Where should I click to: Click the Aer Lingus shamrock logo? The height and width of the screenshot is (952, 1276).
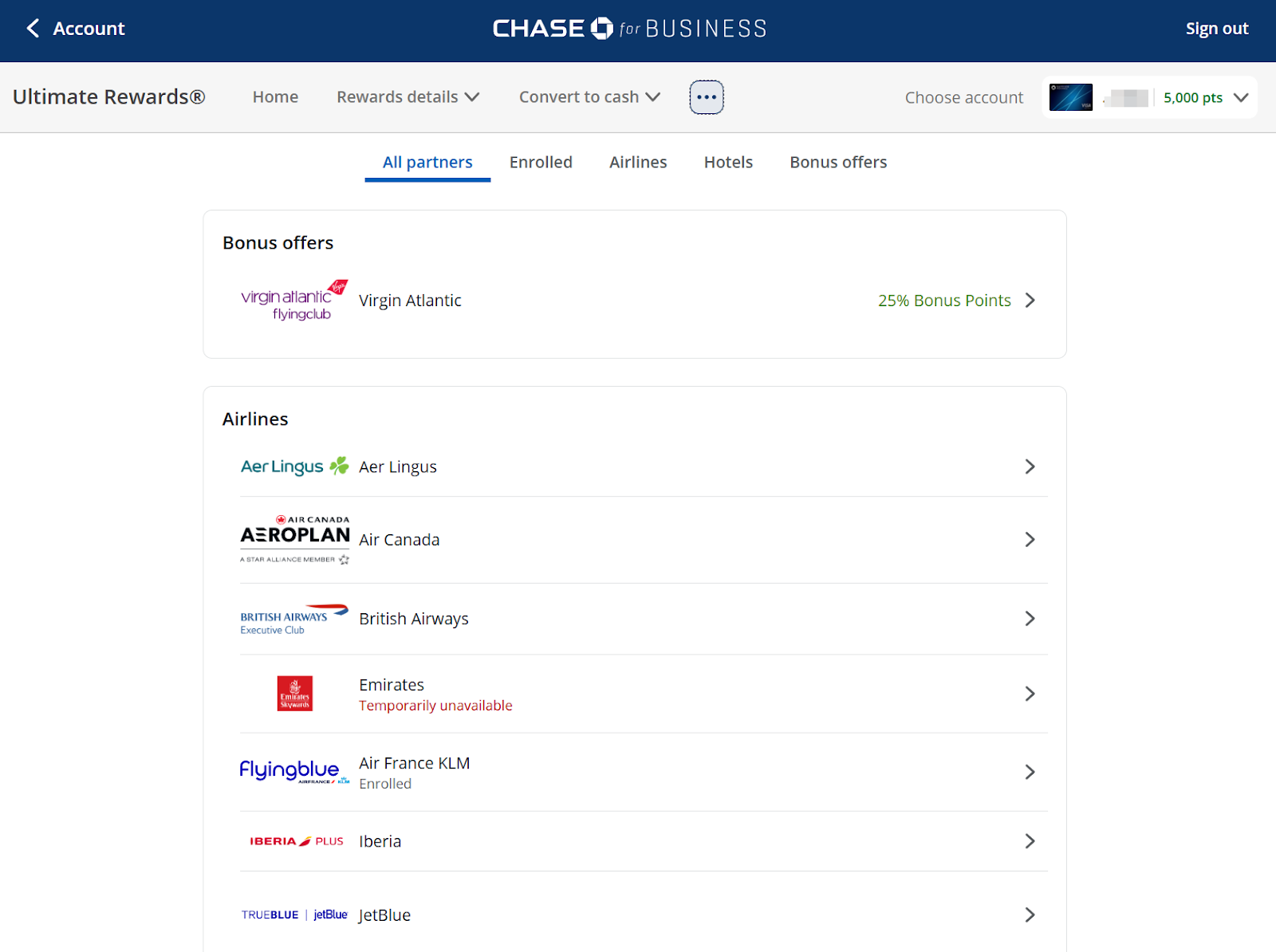point(294,466)
